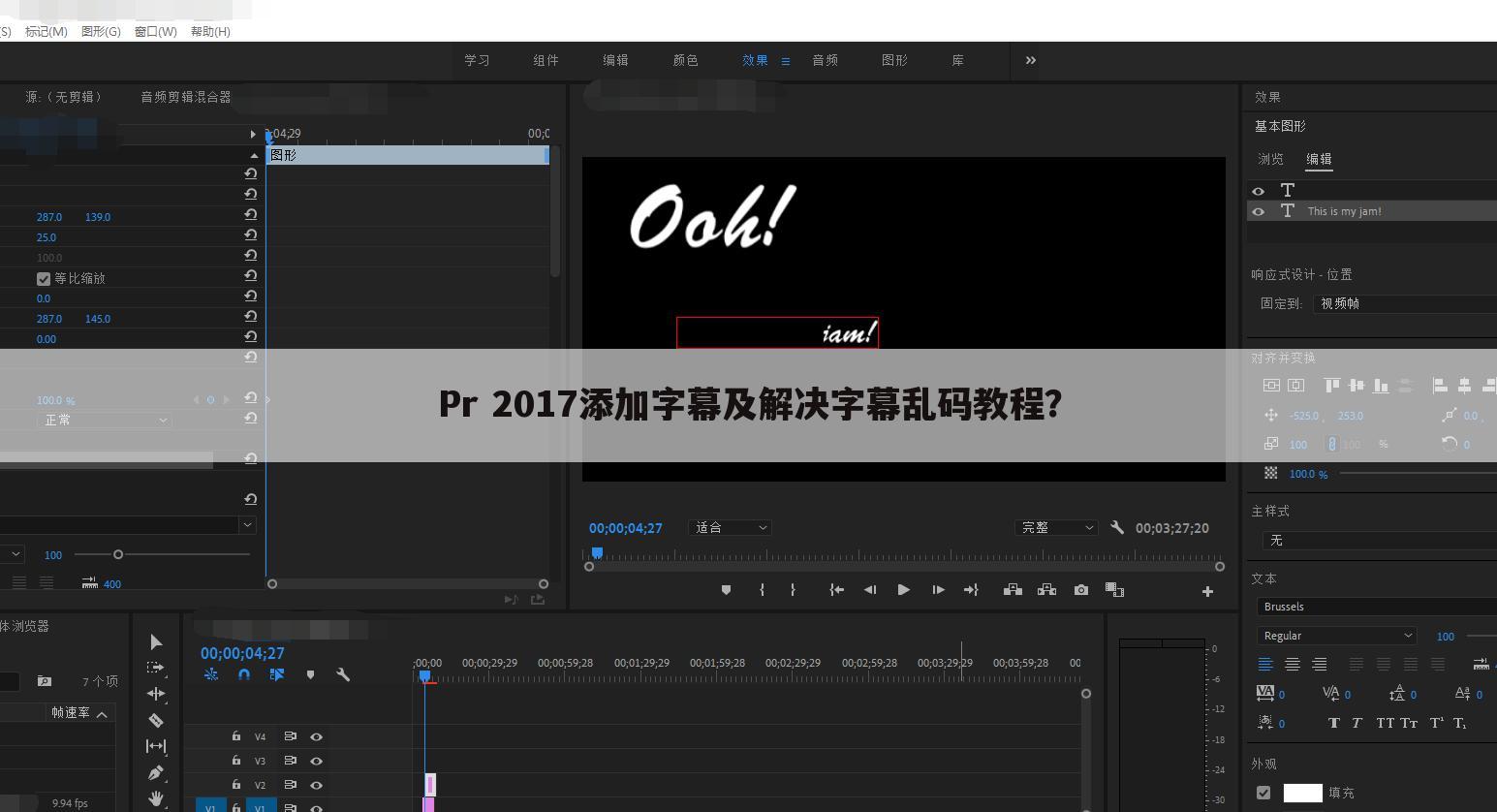
Task: Toggle V4 track output eye
Action: tap(316, 736)
